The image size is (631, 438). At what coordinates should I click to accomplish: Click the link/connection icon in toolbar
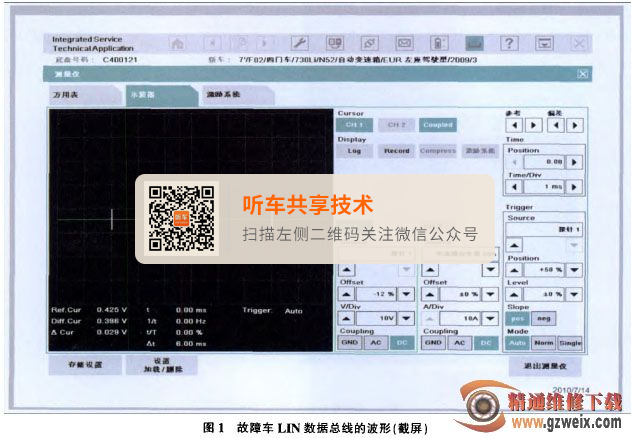[x=370, y=43]
